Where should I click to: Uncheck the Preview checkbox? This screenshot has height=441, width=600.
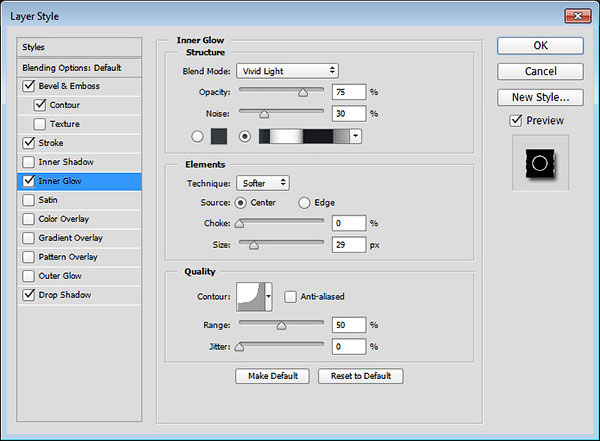[x=516, y=121]
